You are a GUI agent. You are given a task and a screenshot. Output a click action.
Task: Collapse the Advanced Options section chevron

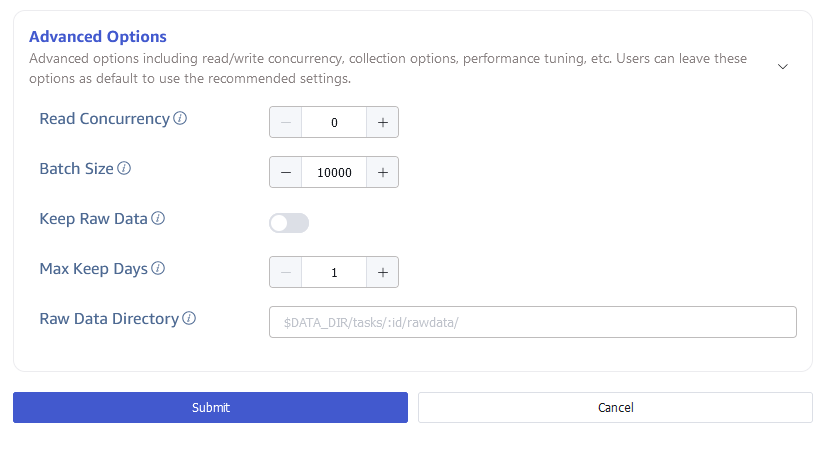[x=783, y=66]
